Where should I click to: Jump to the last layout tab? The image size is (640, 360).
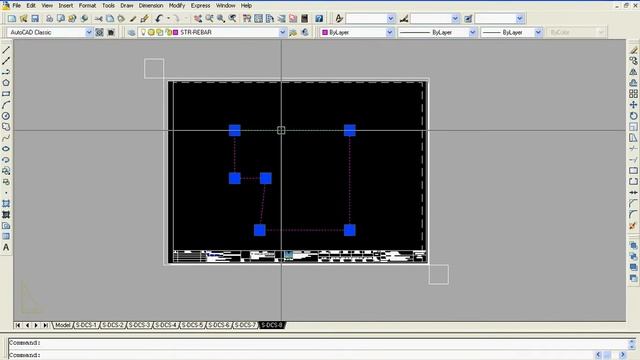pyautogui.click(x=46, y=325)
